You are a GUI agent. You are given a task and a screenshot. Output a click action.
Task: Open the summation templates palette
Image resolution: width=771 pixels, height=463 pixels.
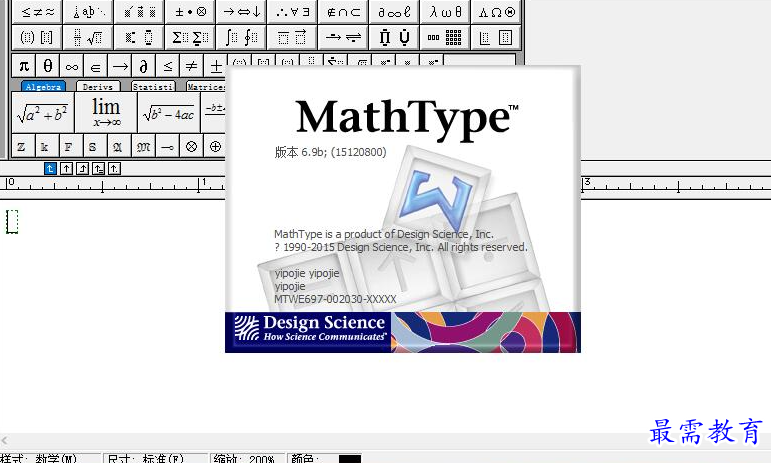coord(190,37)
